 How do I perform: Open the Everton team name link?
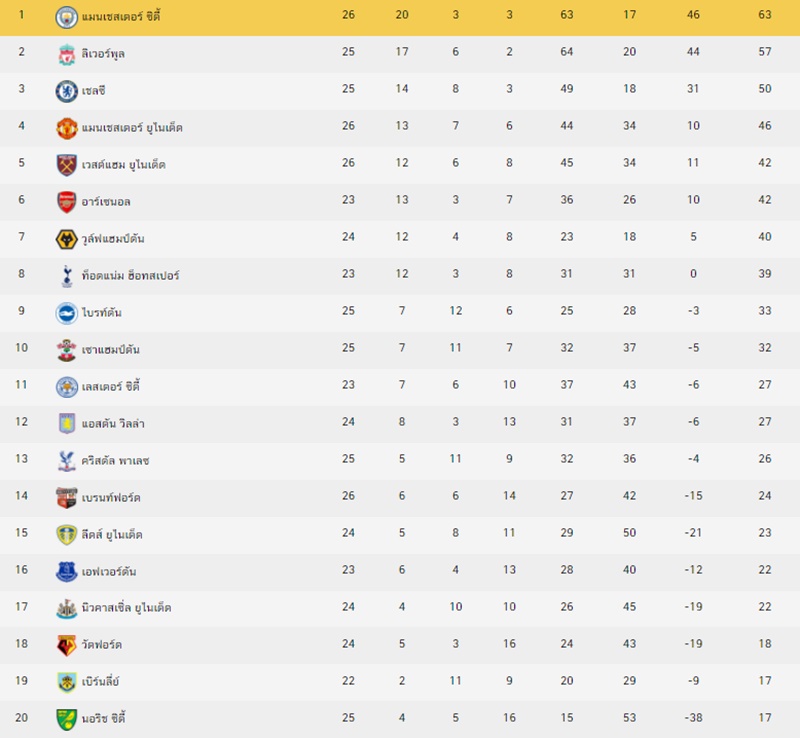coord(109,572)
